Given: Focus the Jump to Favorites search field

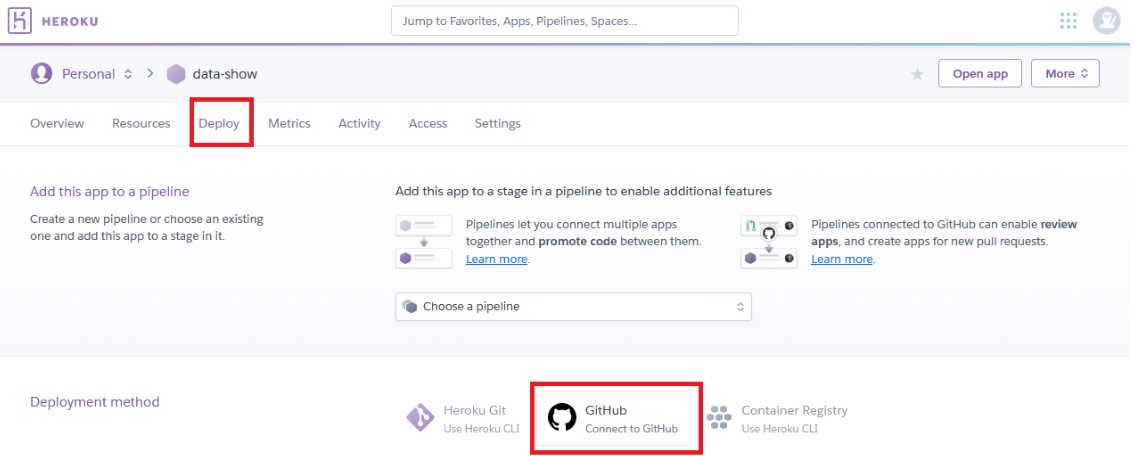Looking at the screenshot, I should click(564, 21).
